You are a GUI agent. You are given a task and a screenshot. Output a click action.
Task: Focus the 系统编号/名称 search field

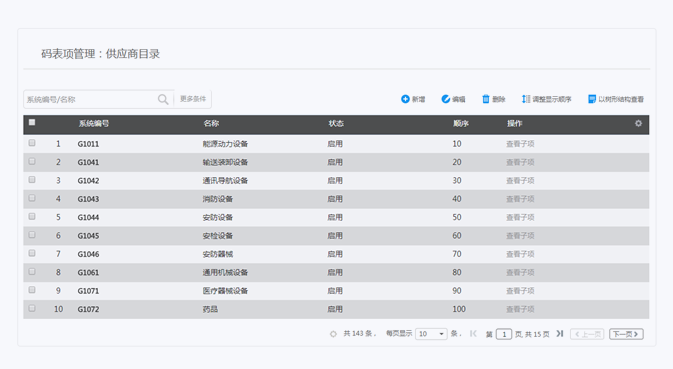coord(90,100)
